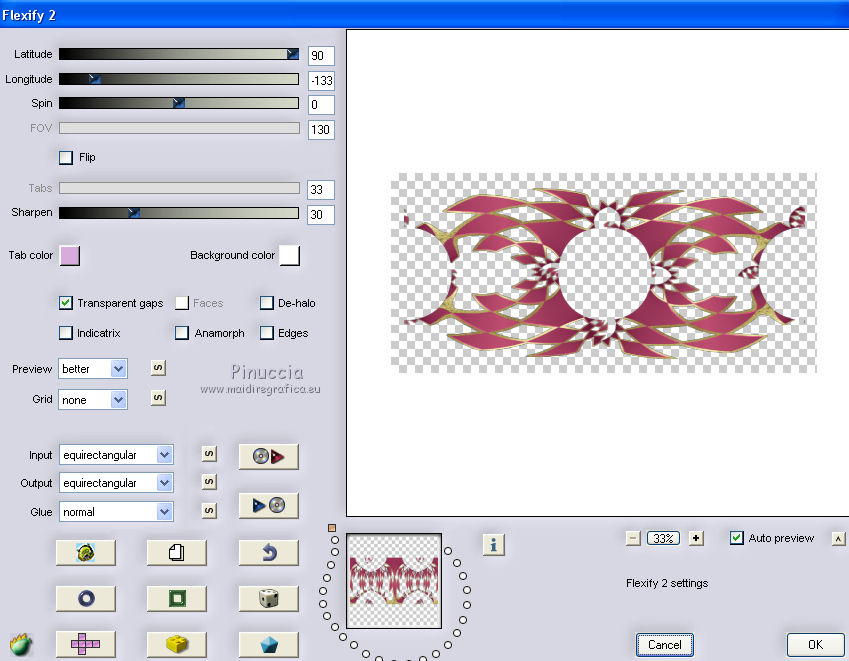Toggle the Faces checkbox
849x661 pixels.
click(181, 303)
